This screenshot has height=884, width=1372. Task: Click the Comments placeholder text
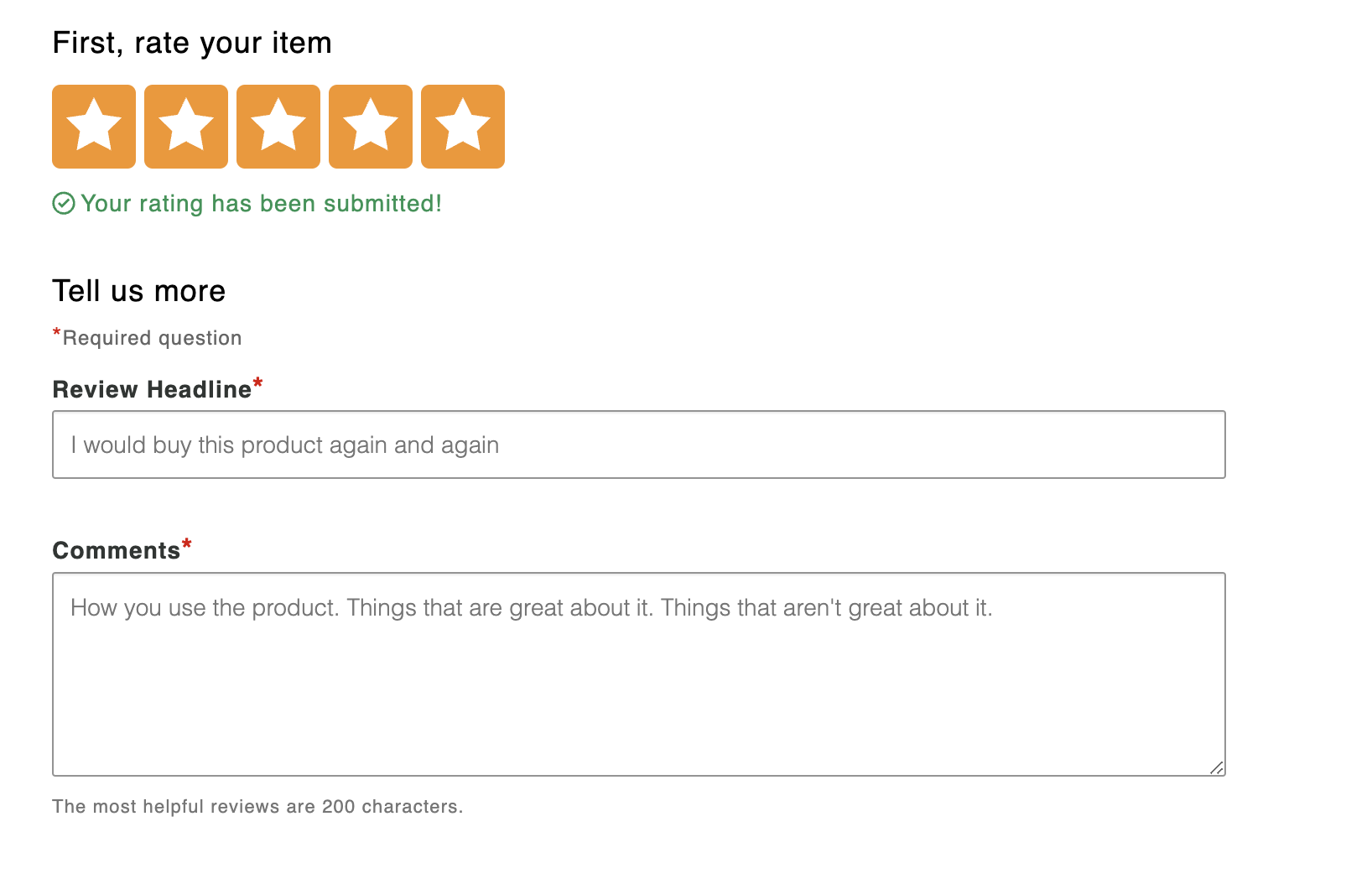point(531,608)
